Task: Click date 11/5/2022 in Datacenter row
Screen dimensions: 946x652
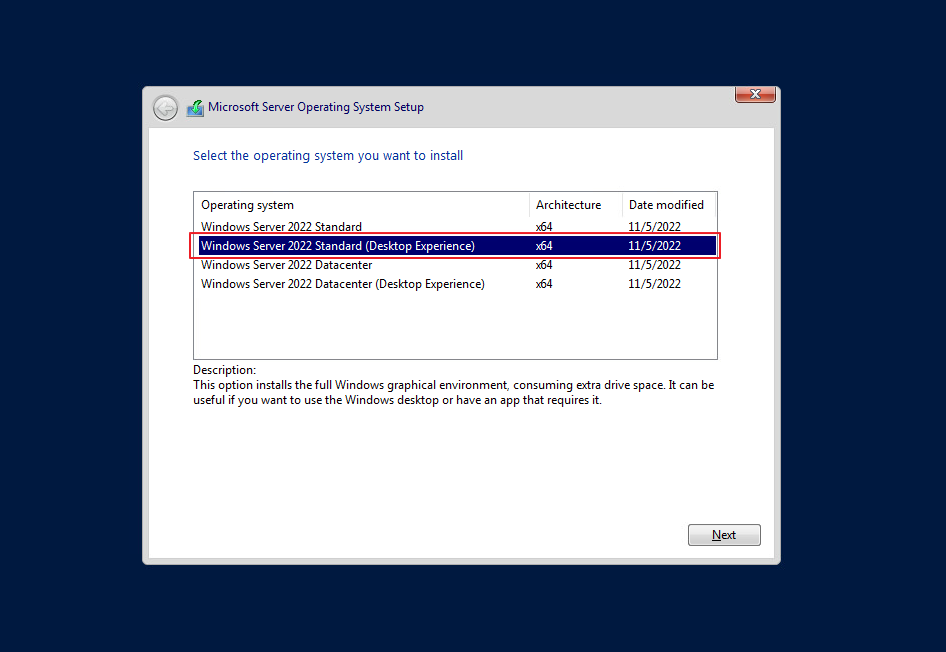Action: tap(654, 265)
